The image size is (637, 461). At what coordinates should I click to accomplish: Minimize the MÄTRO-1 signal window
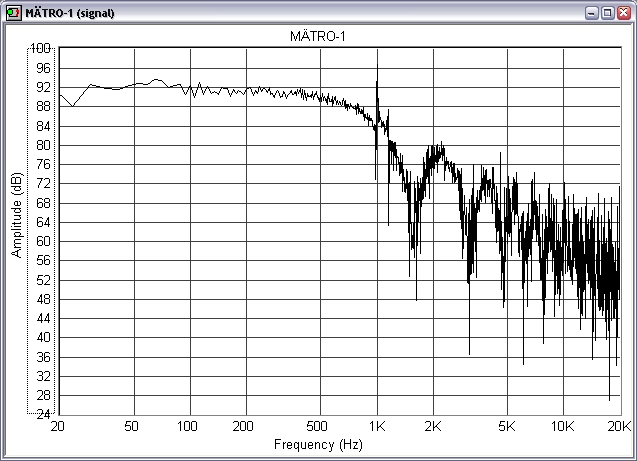[x=592, y=13]
